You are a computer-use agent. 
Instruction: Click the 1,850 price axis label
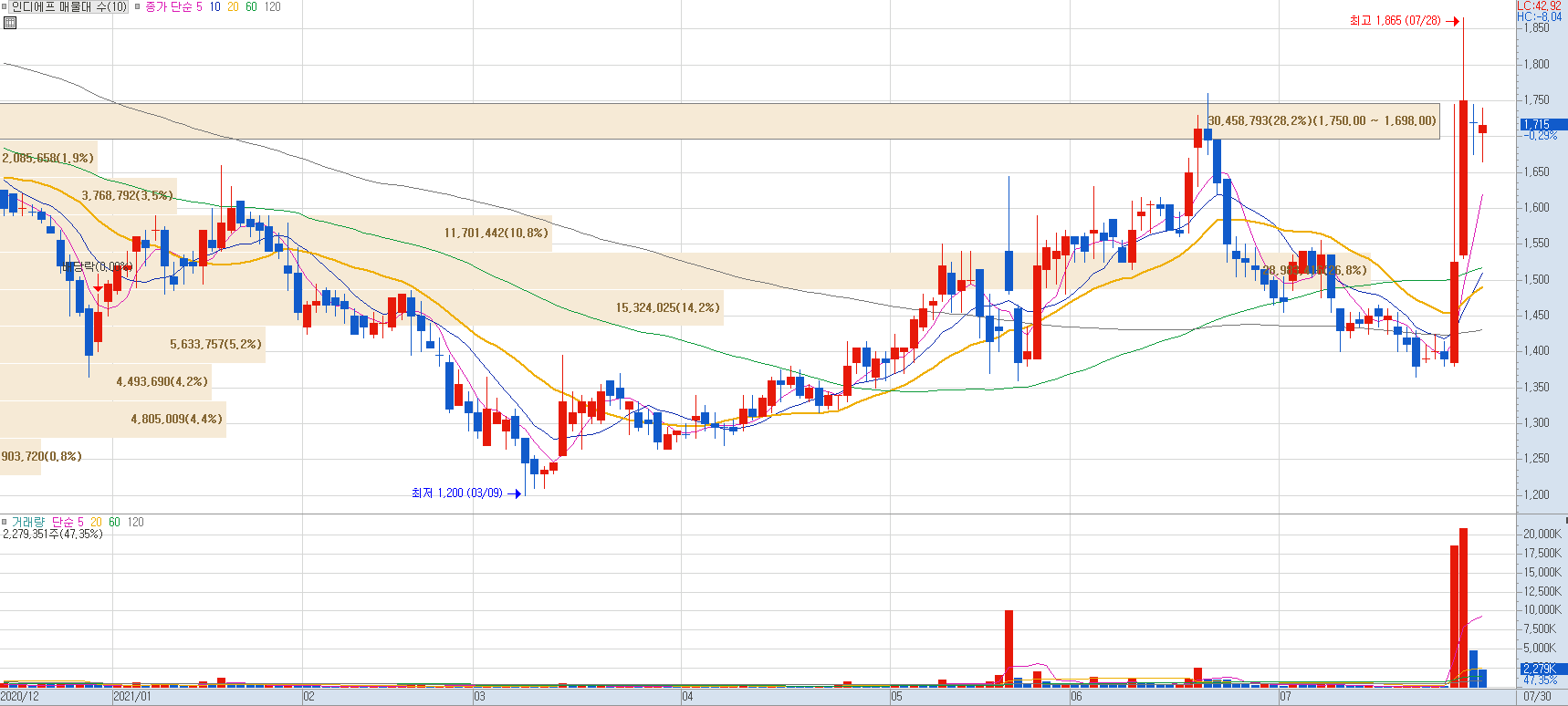1537,27
